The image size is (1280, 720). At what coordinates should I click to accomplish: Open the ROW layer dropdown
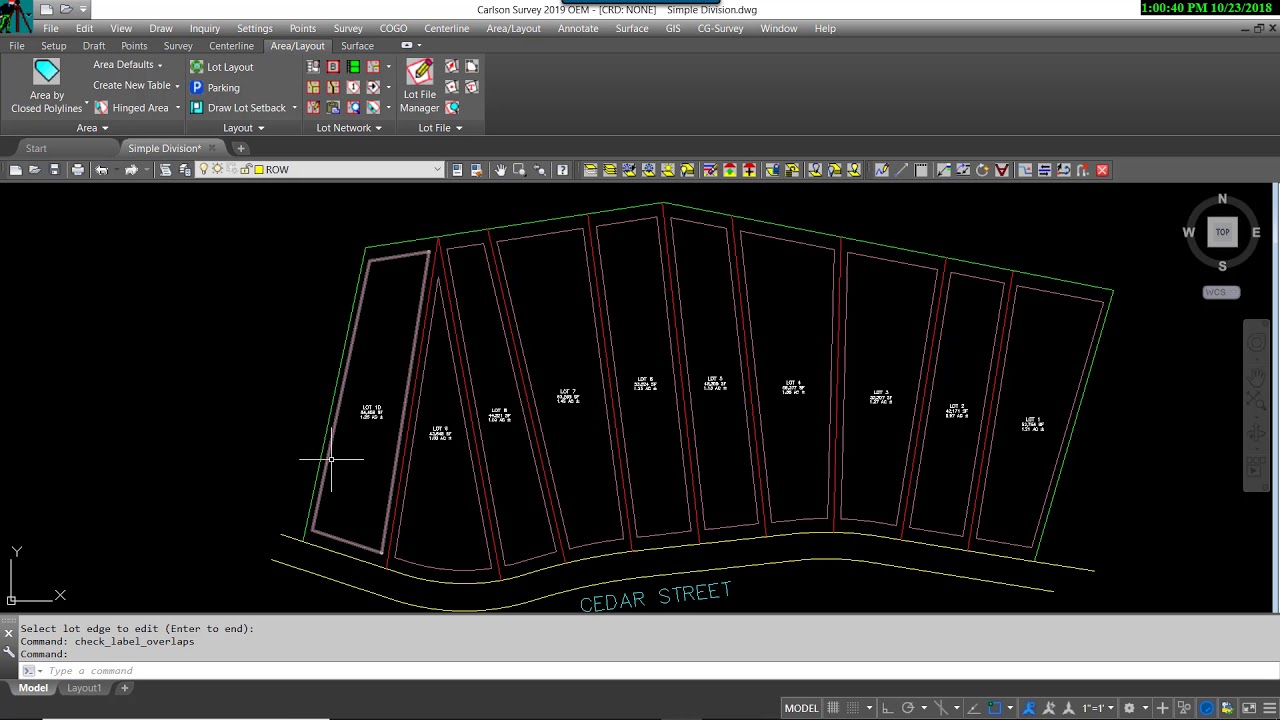click(x=437, y=170)
